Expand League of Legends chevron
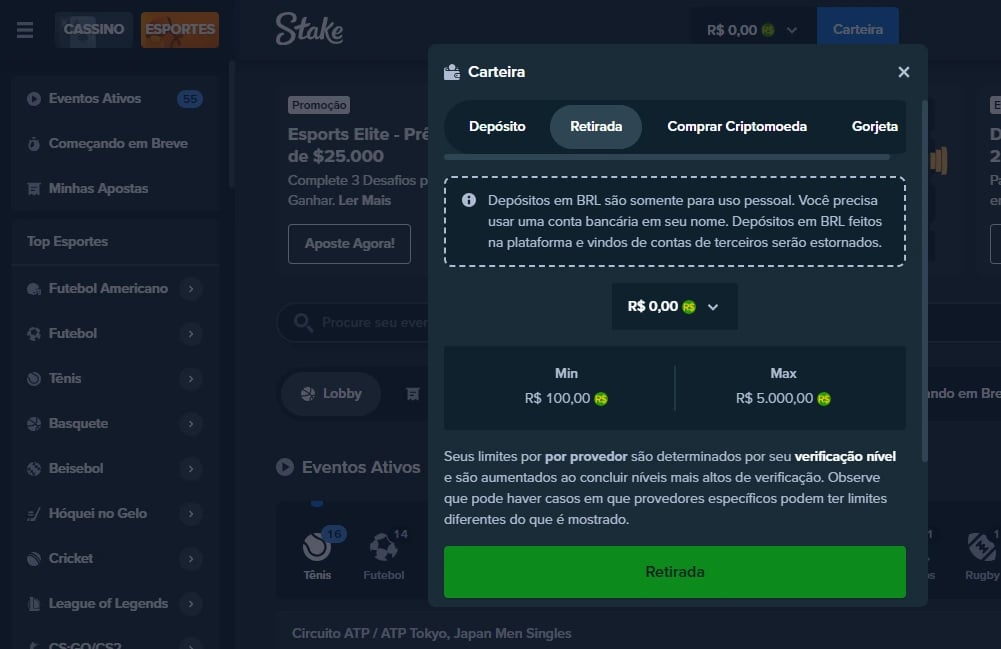Image resolution: width=1001 pixels, height=649 pixels. pyautogui.click(x=190, y=604)
